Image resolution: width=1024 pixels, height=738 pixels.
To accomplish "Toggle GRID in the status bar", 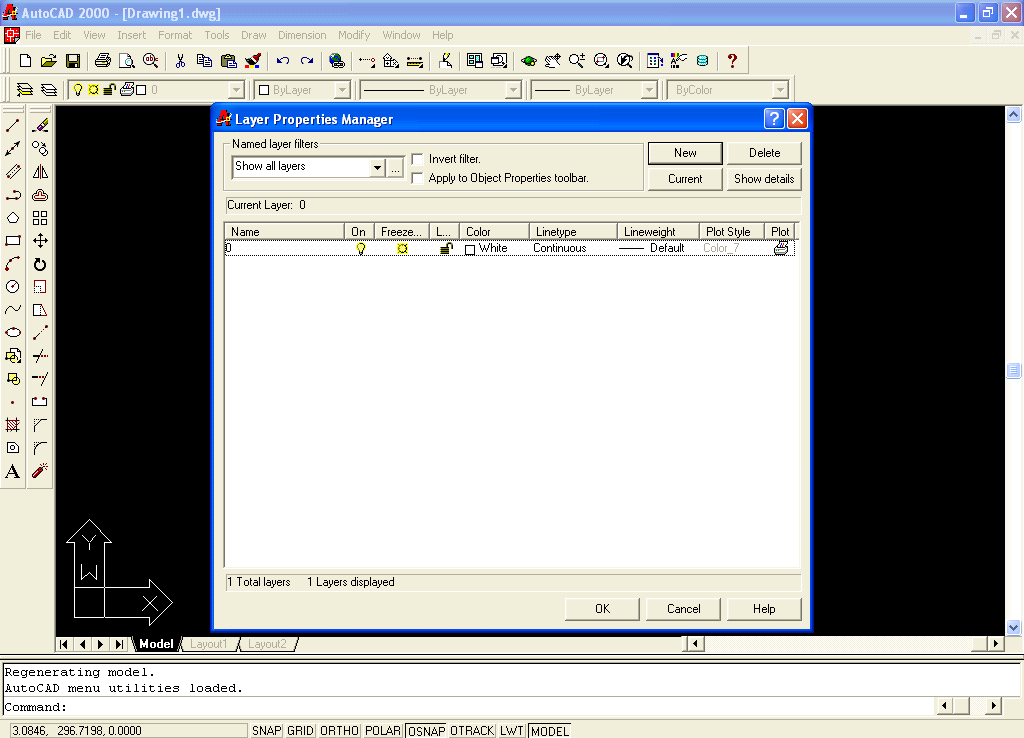I will coord(300,731).
